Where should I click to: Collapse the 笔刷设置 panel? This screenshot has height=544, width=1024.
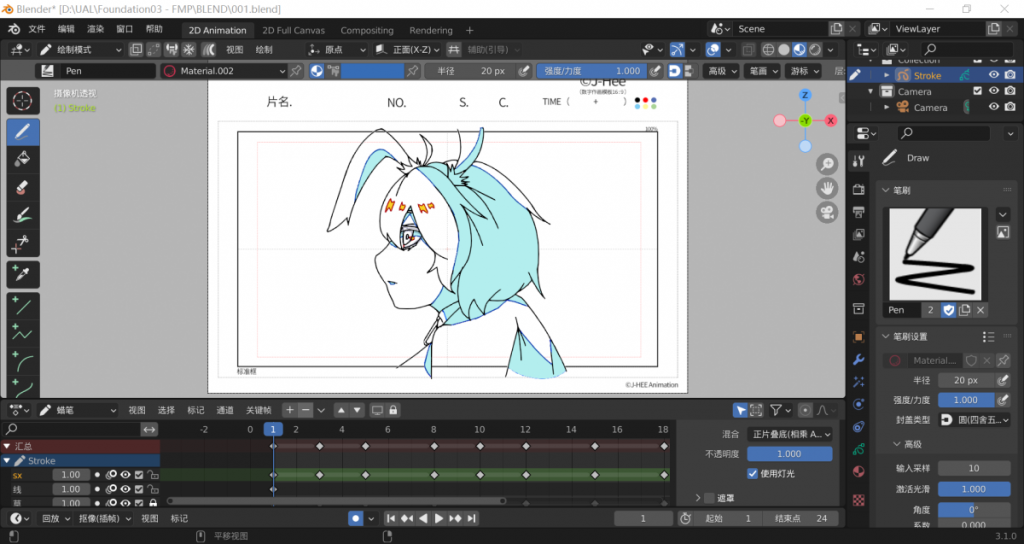pyautogui.click(x=886, y=337)
